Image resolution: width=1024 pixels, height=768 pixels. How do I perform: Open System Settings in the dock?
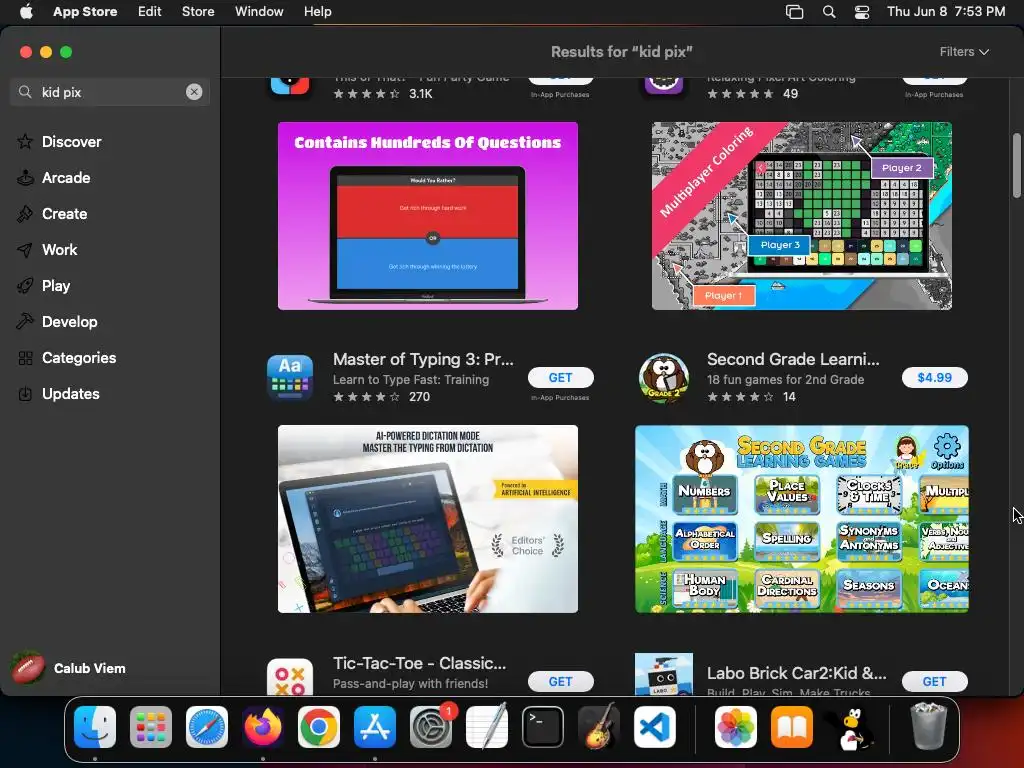coord(431,727)
